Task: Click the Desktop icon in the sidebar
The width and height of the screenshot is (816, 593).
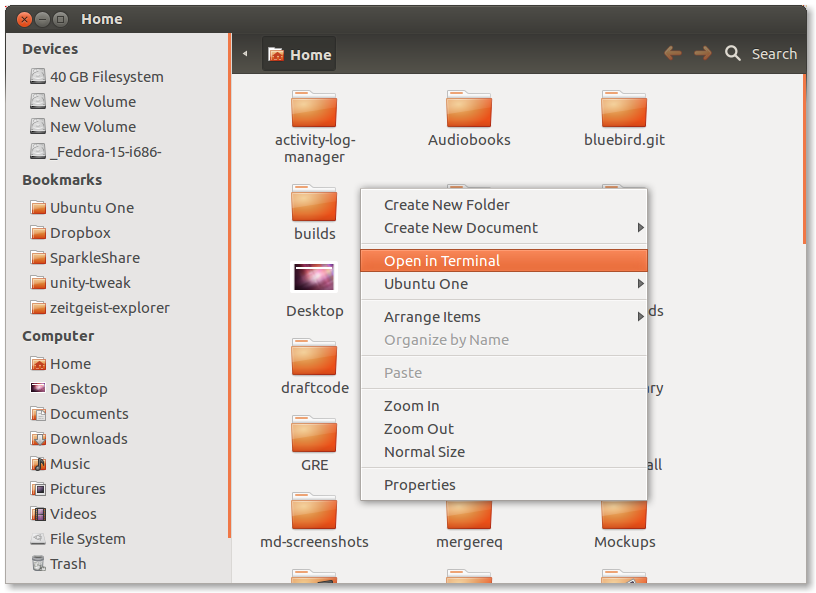Action: click(x=38, y=388)
